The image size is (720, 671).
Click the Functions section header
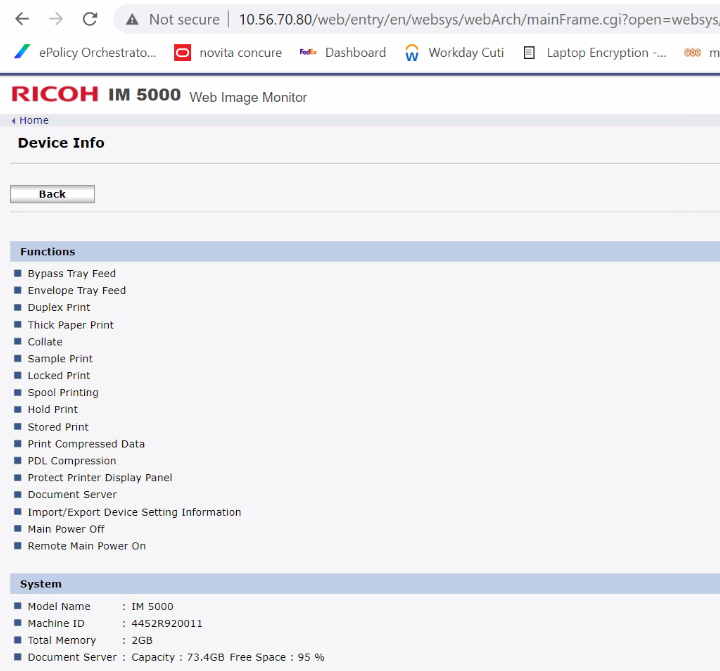tap(365, 252)
